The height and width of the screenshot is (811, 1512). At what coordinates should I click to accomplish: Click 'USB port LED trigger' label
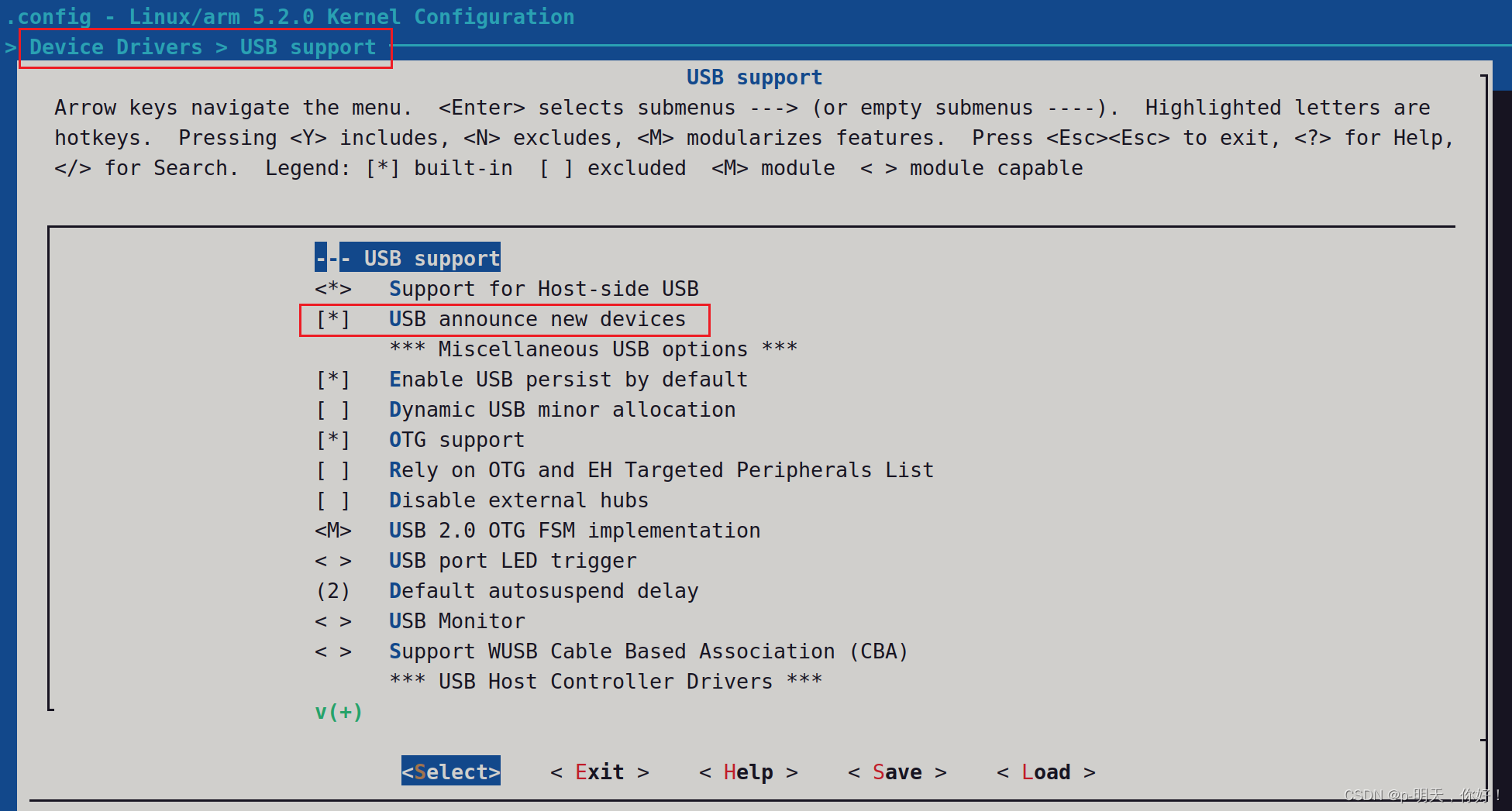tap(513, 561)
